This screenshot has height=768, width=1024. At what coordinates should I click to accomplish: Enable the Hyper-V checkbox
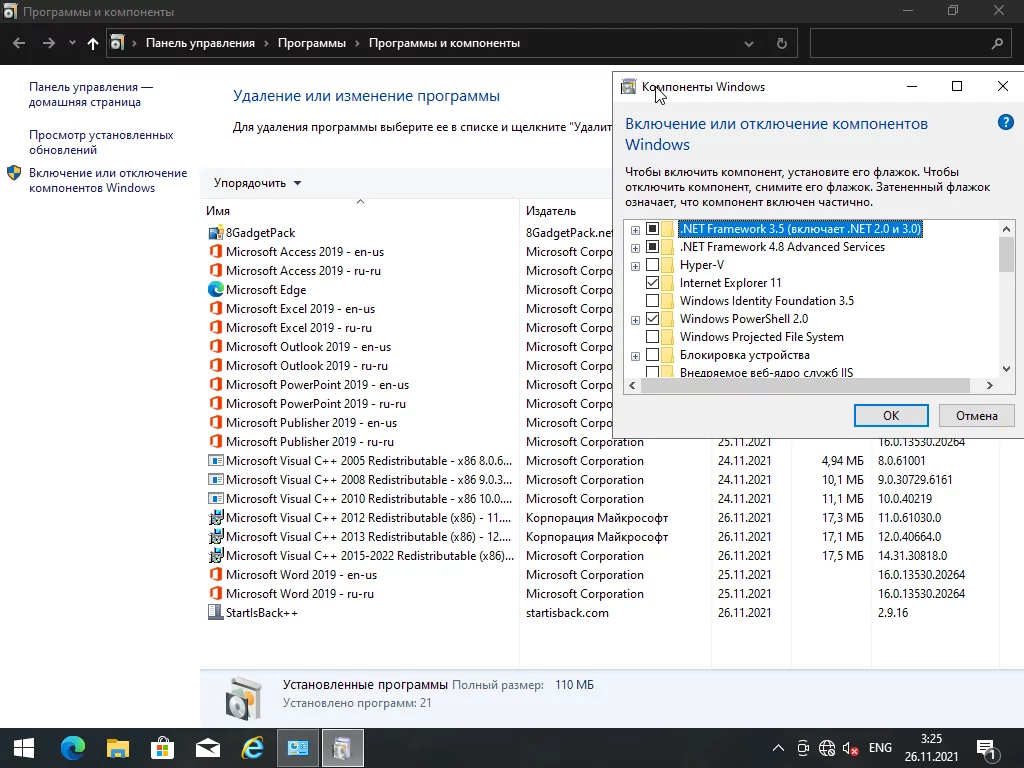coord(652,264)
